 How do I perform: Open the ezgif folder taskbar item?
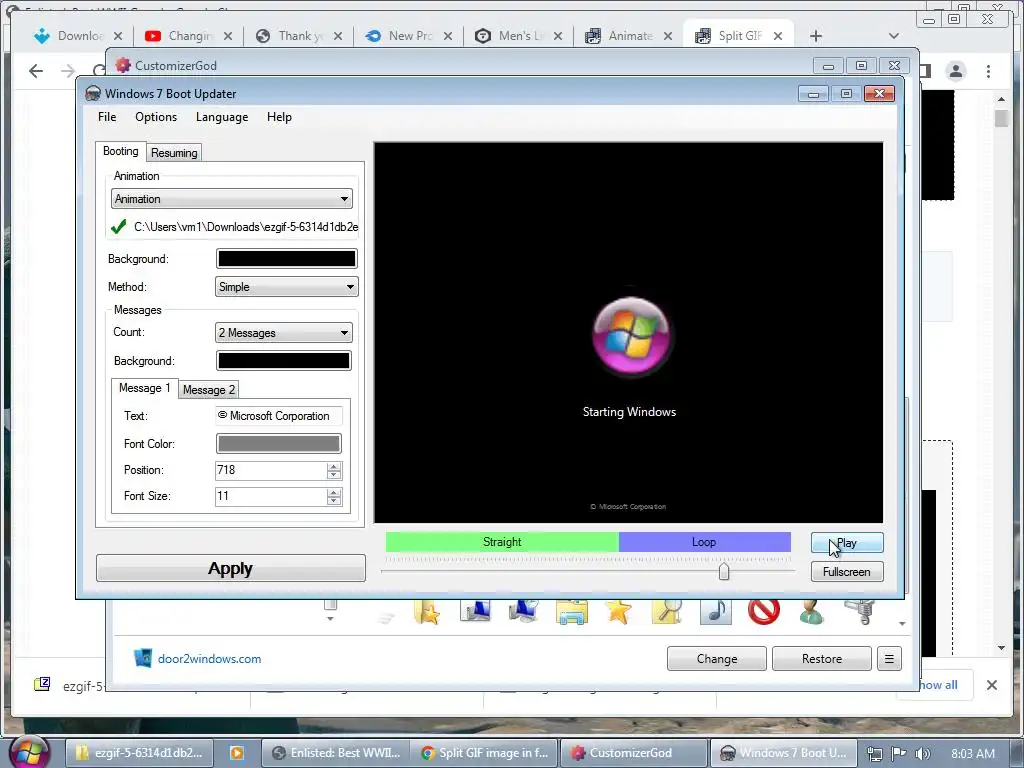click(139, 753)
